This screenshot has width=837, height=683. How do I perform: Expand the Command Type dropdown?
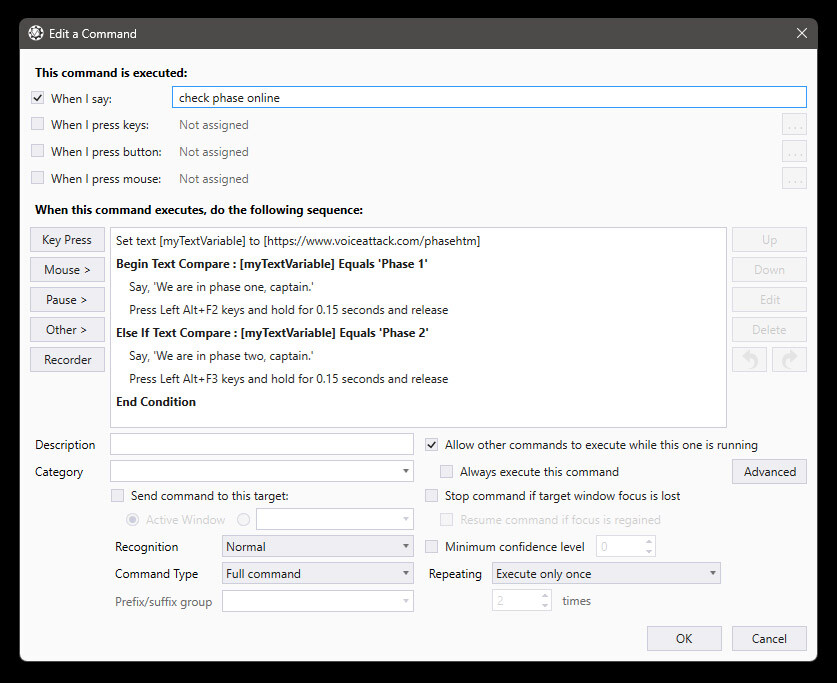(317, 573)
